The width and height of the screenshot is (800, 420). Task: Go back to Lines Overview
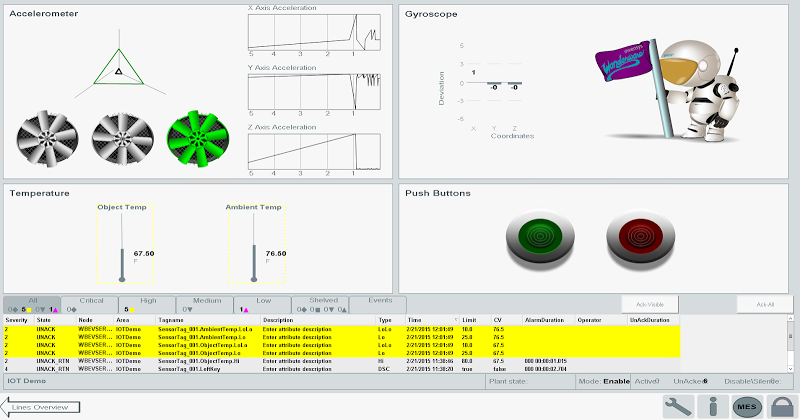point(40,407)
